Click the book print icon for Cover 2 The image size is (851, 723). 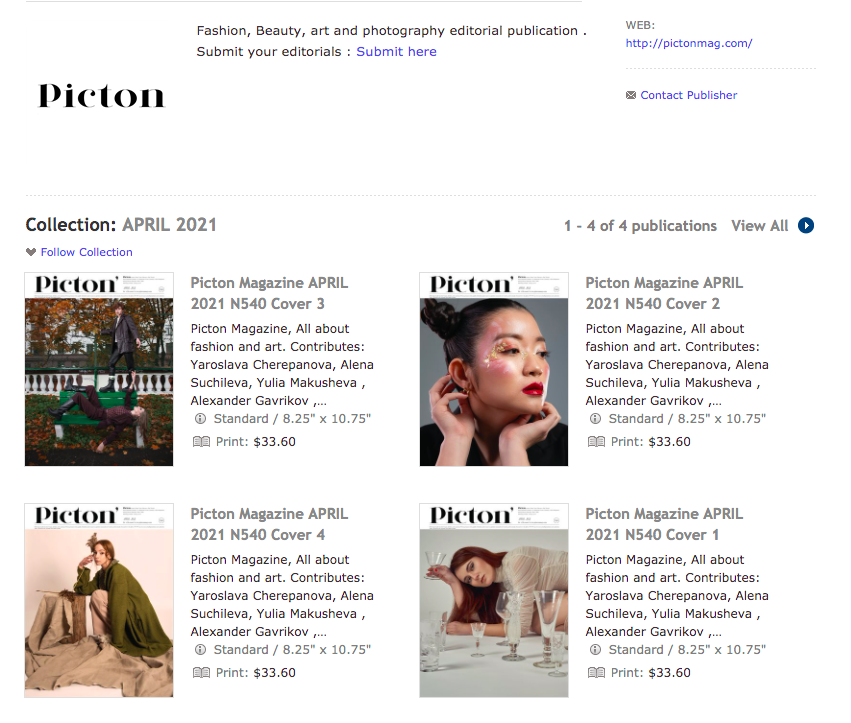[596, 441]
